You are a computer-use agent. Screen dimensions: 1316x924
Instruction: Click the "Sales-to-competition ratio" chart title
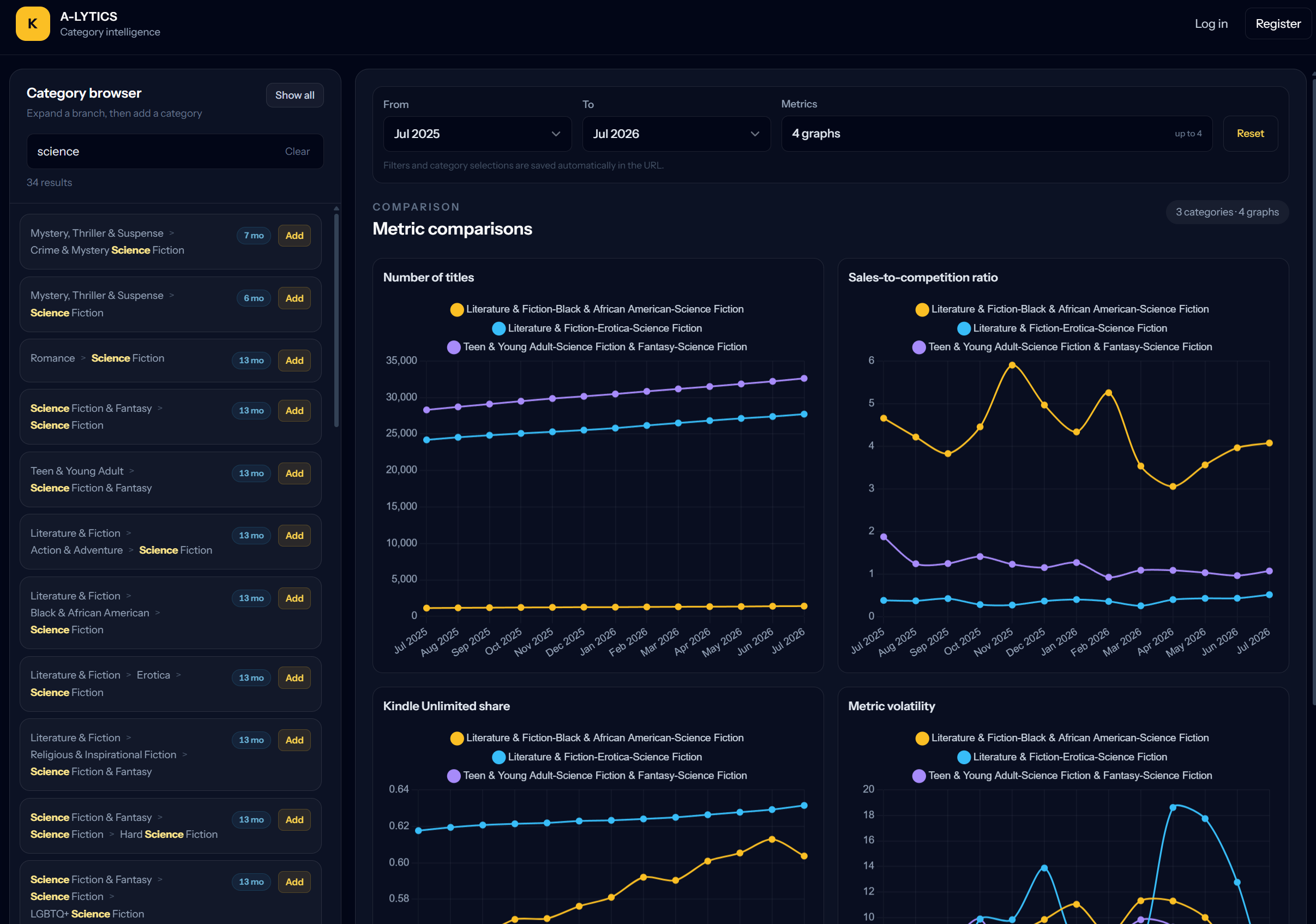(x=923, y=278)
